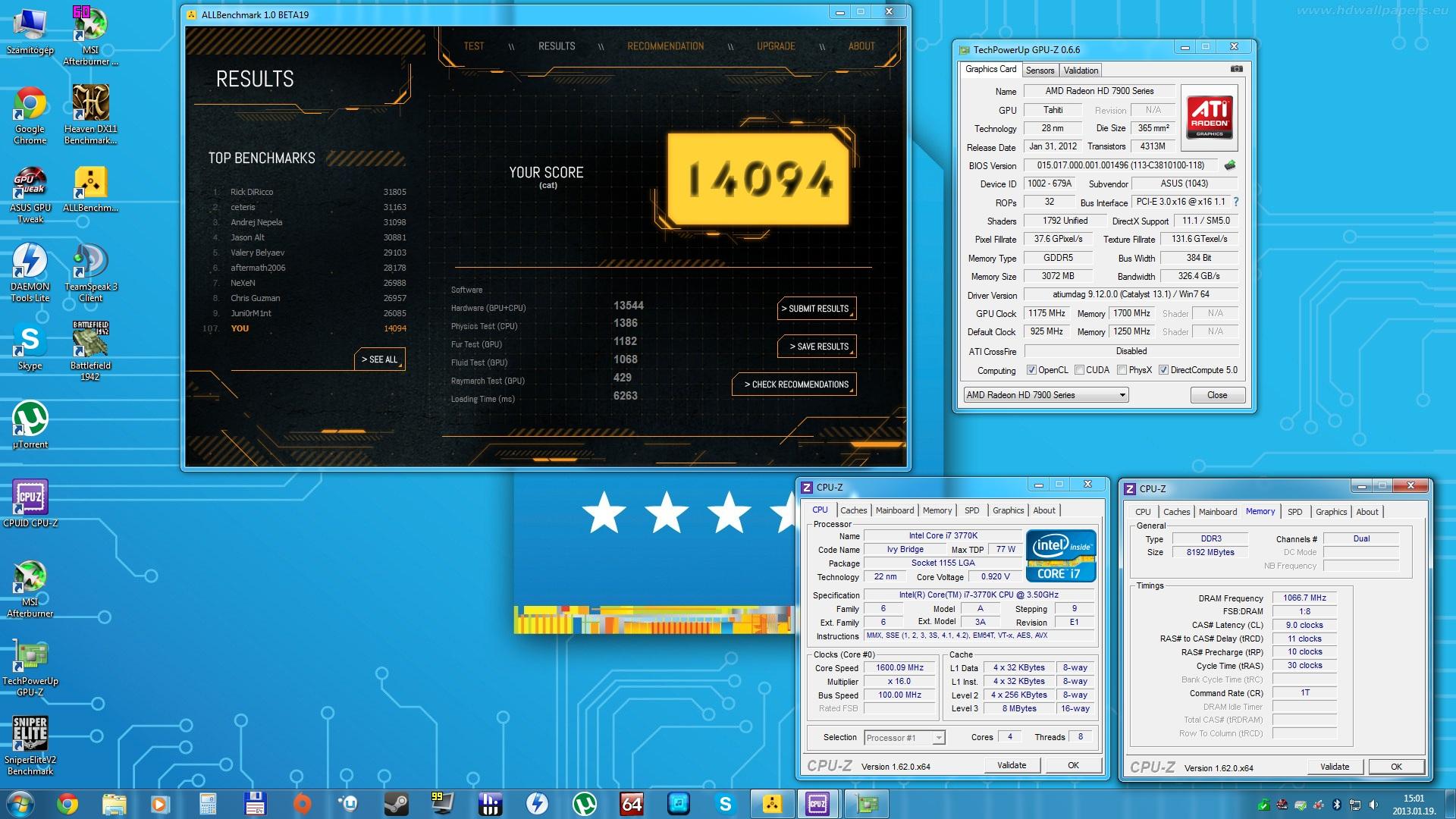Click Validate in right CPU-Z window

pos(1335,767)
